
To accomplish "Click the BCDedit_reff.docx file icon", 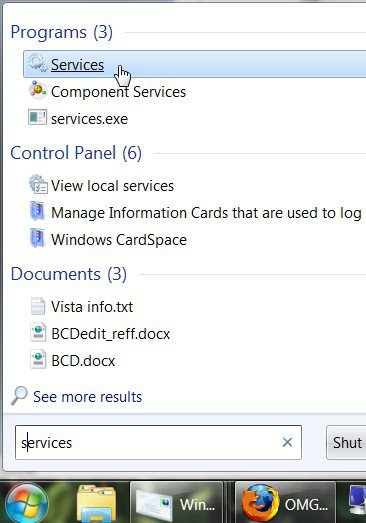I will point(38,333).
